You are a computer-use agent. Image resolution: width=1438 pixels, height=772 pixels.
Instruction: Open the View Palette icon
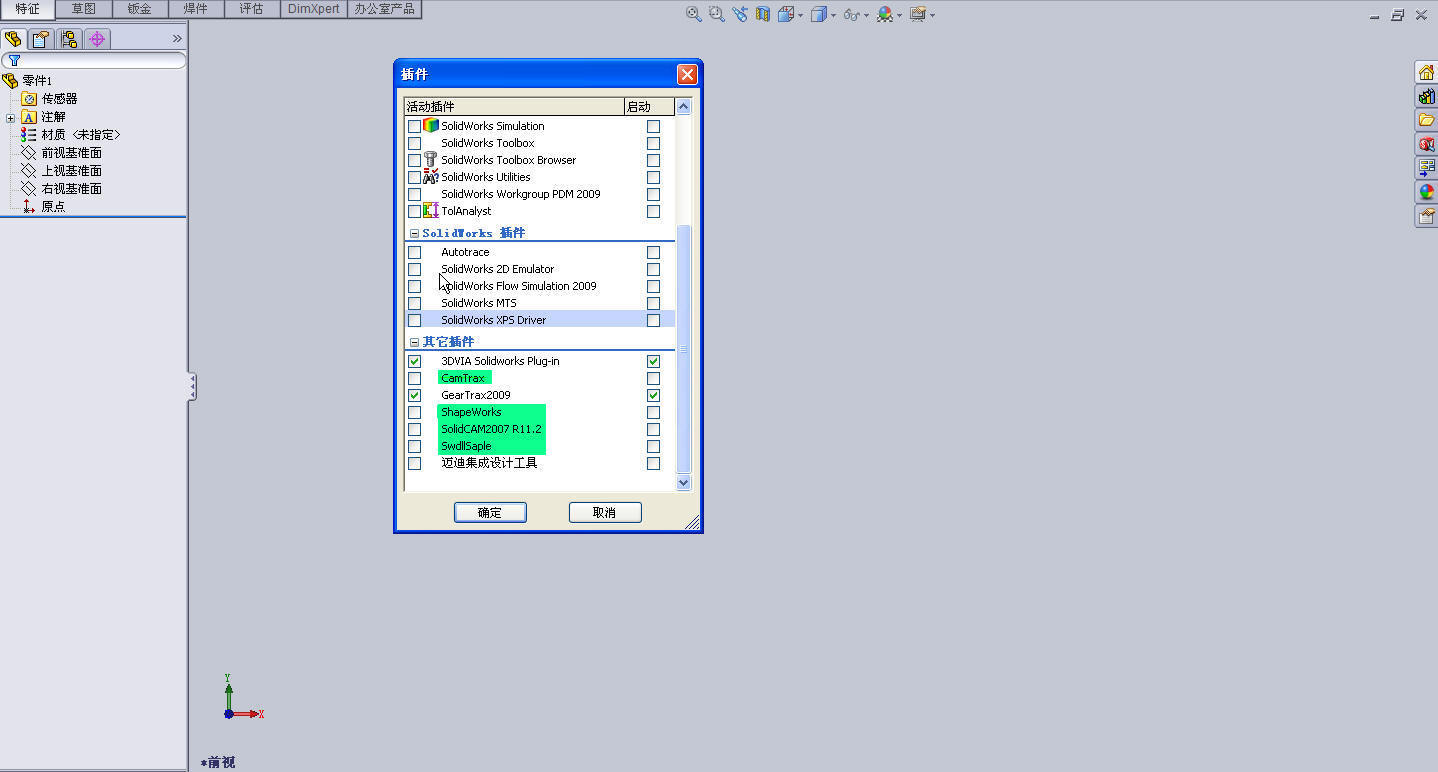pos(1426,168)
